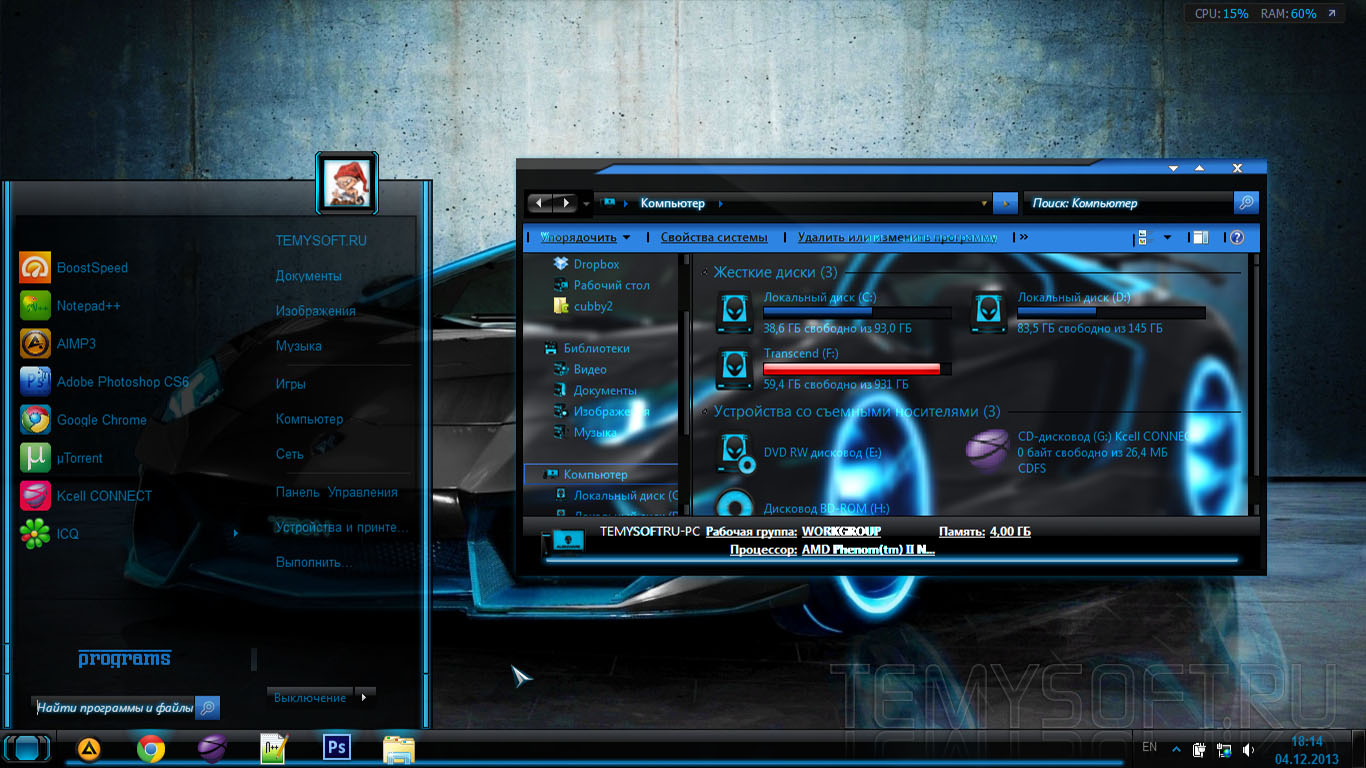Expand the address bar history dropdown

[985, 203]
